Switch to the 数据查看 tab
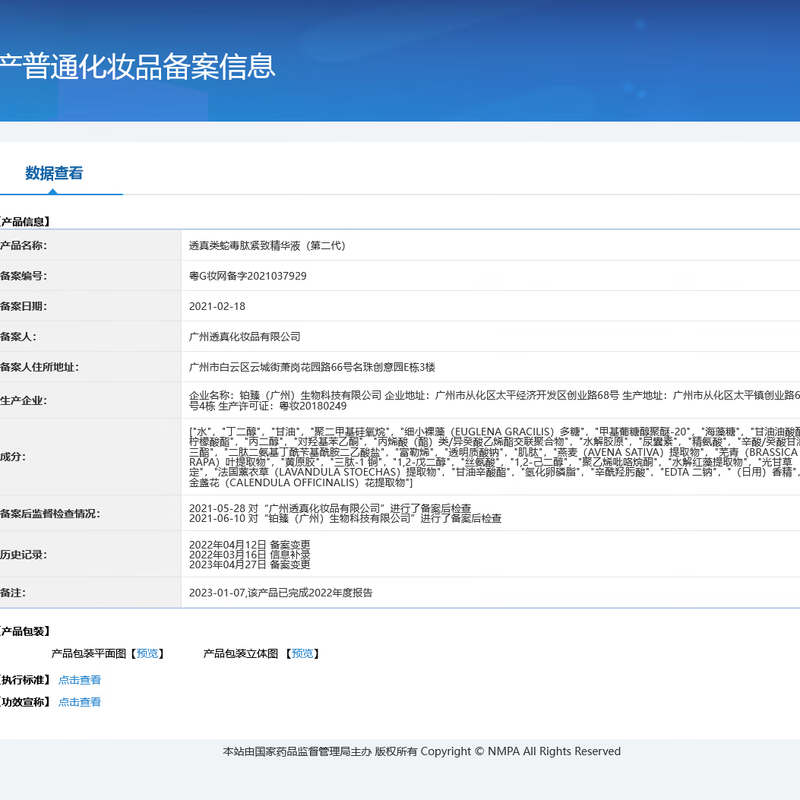Viewport: 800px width, 800px height. tap(54, 173)
